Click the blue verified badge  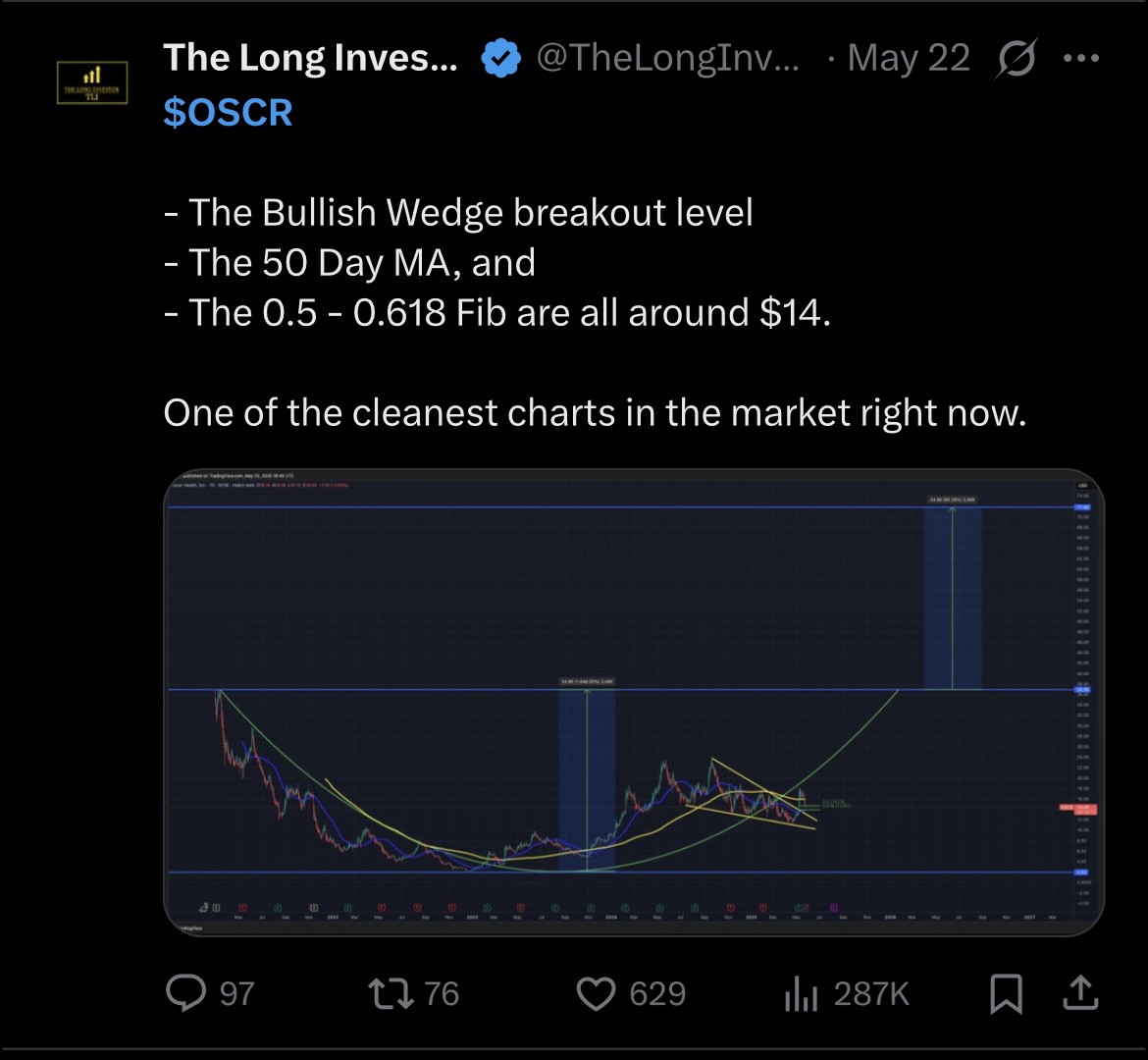pos(500,59)
